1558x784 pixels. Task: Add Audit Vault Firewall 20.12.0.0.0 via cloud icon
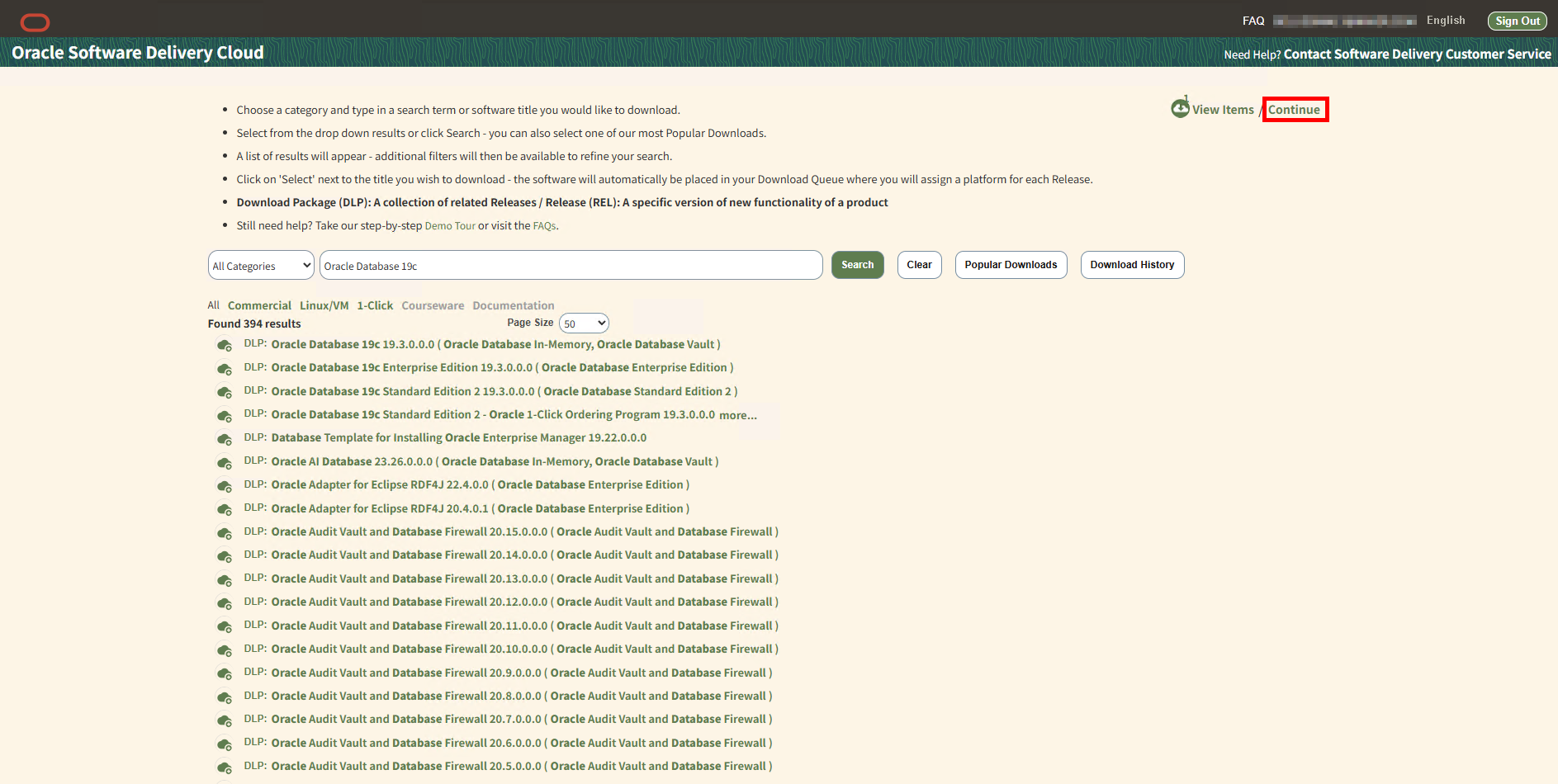click(224, 602)
